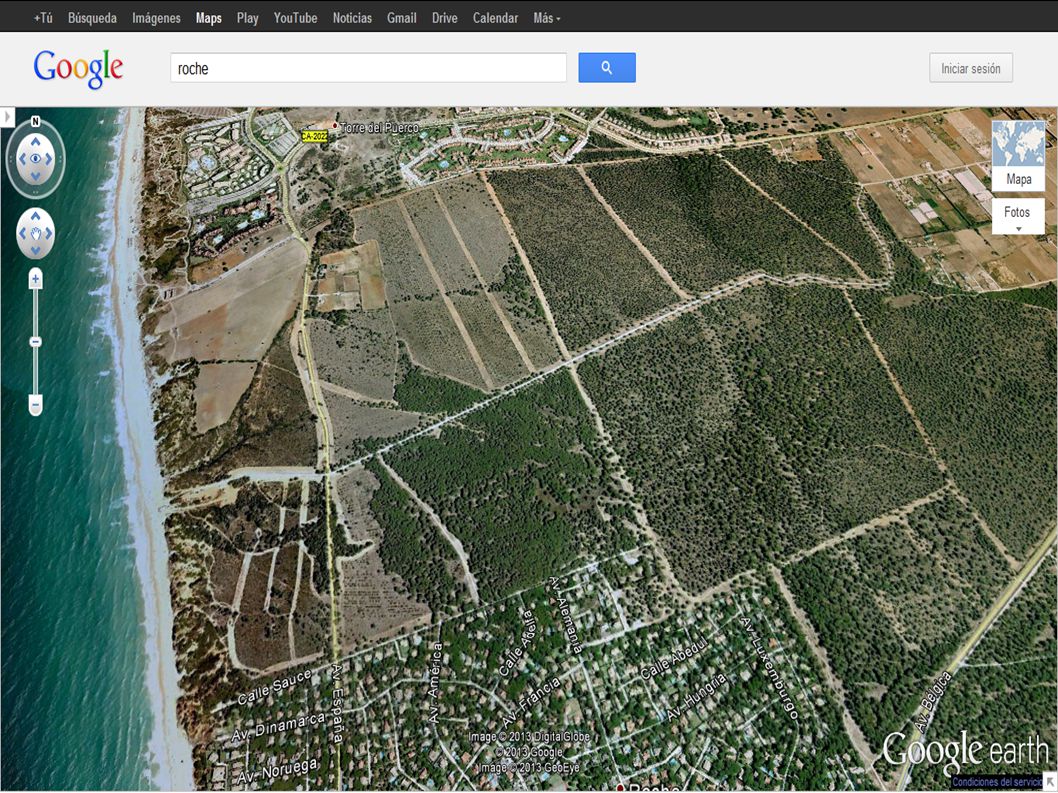The image size is (1058, 793).
Task: Open the Más dropdown menu
Action: [x=547, y=18]
